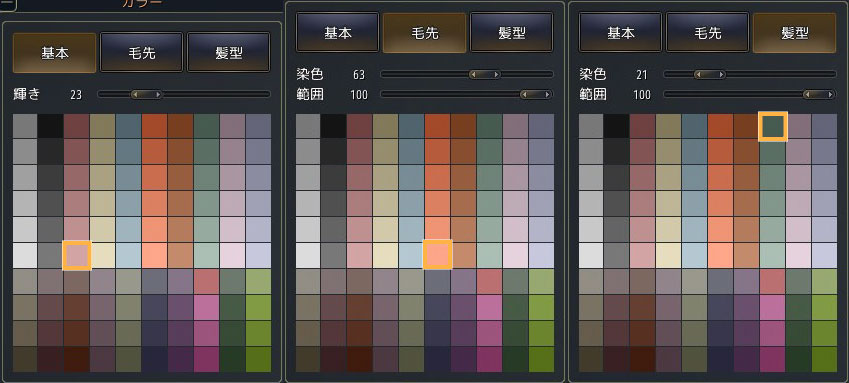The image size is (849, 383).
Task: Click the 範囲 label in the middle panel
Action: (x=310, y=95)
